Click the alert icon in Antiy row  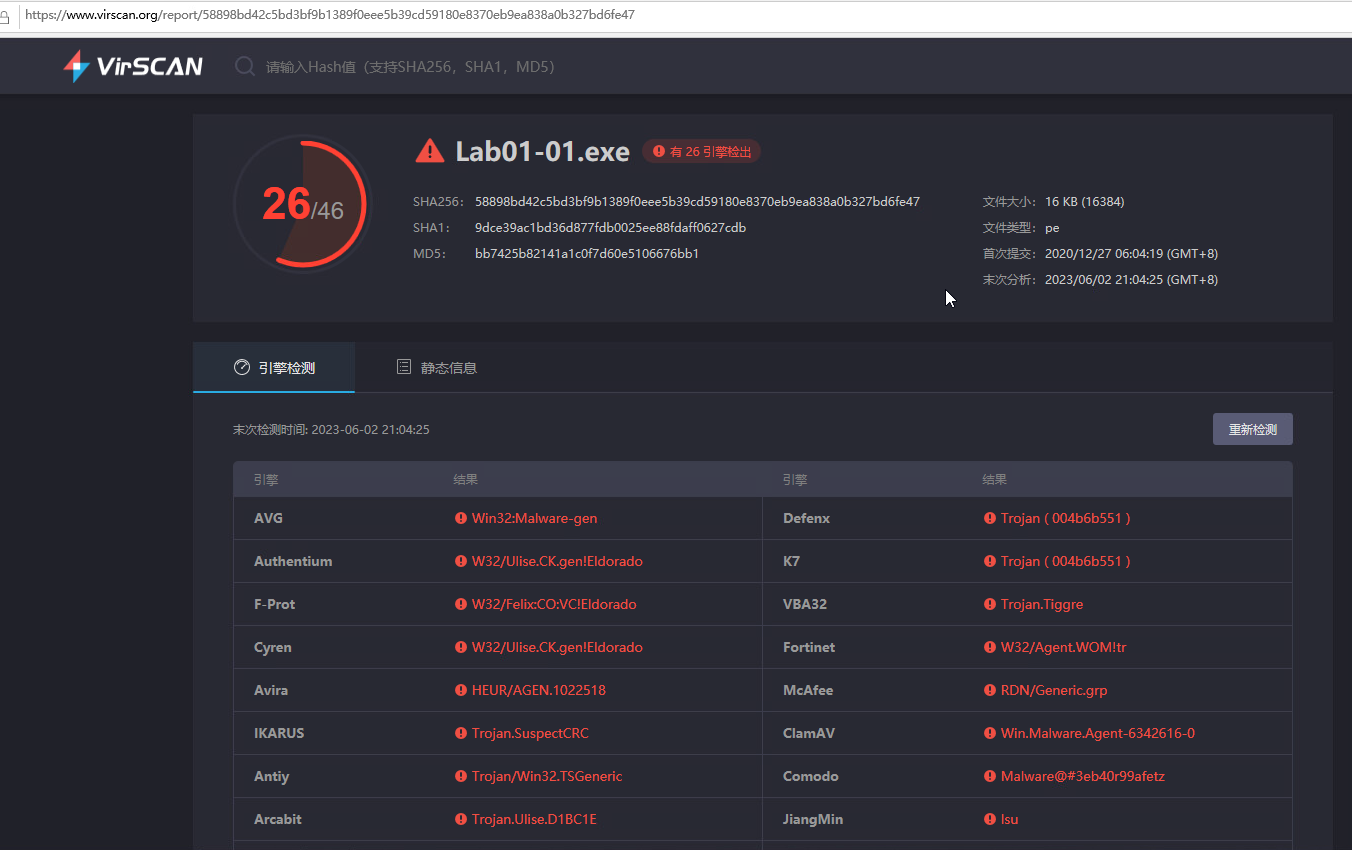[x=461, y=776]
